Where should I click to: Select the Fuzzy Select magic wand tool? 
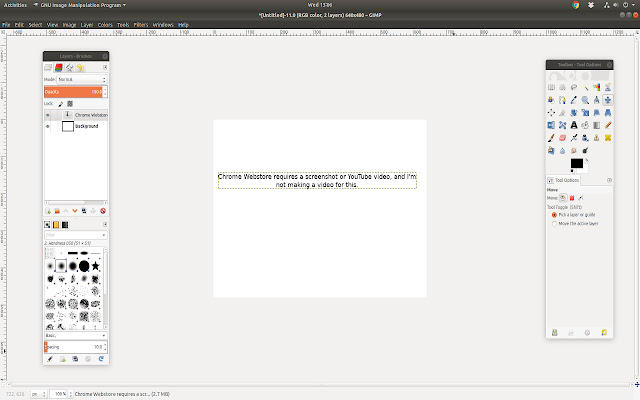point(585,87)
